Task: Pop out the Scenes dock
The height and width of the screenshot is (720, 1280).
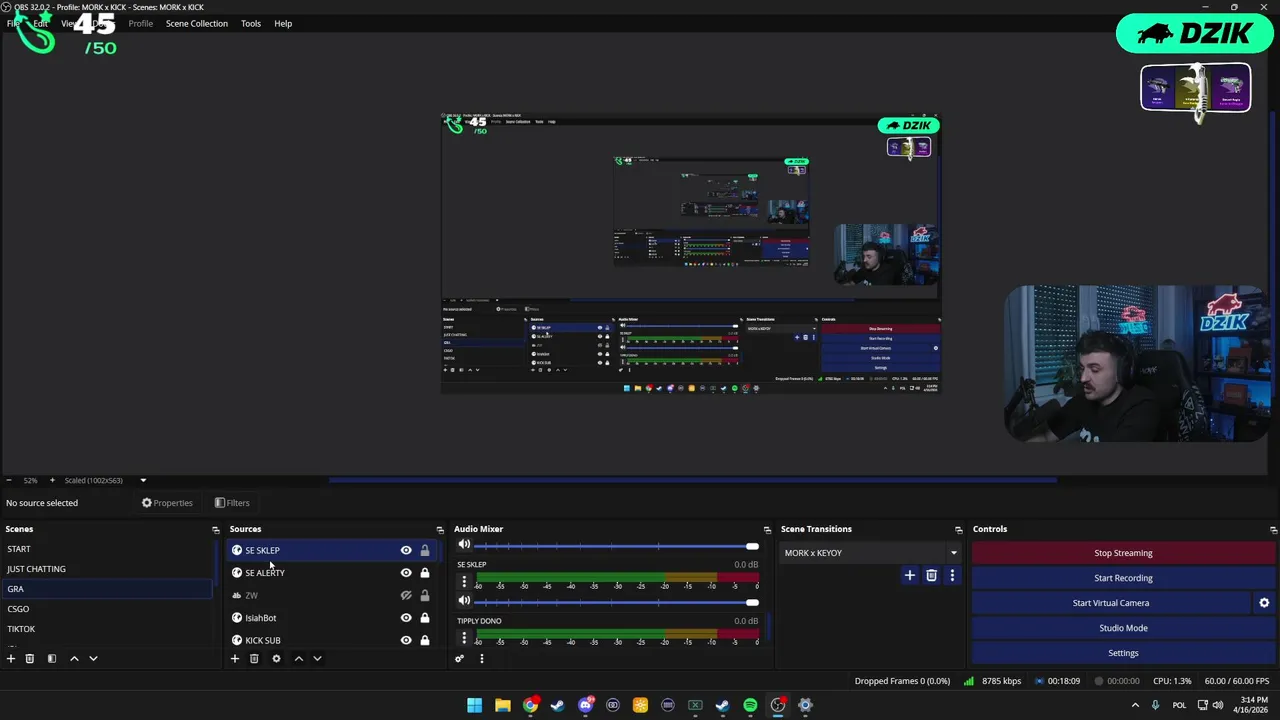Action: pos(215,530)
